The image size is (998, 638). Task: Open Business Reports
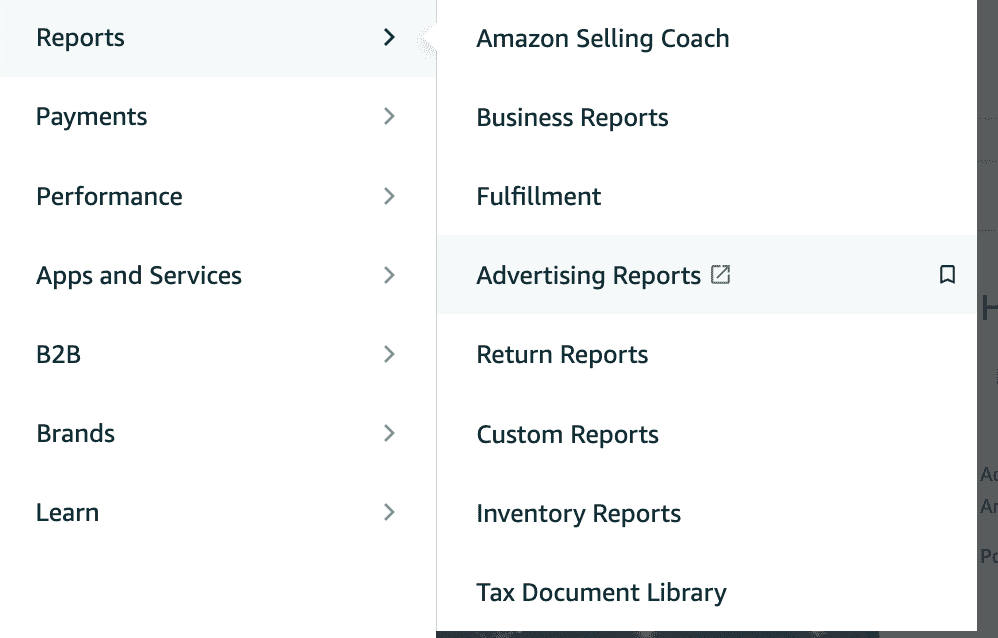pyautogui.click(x=572, y=118)
